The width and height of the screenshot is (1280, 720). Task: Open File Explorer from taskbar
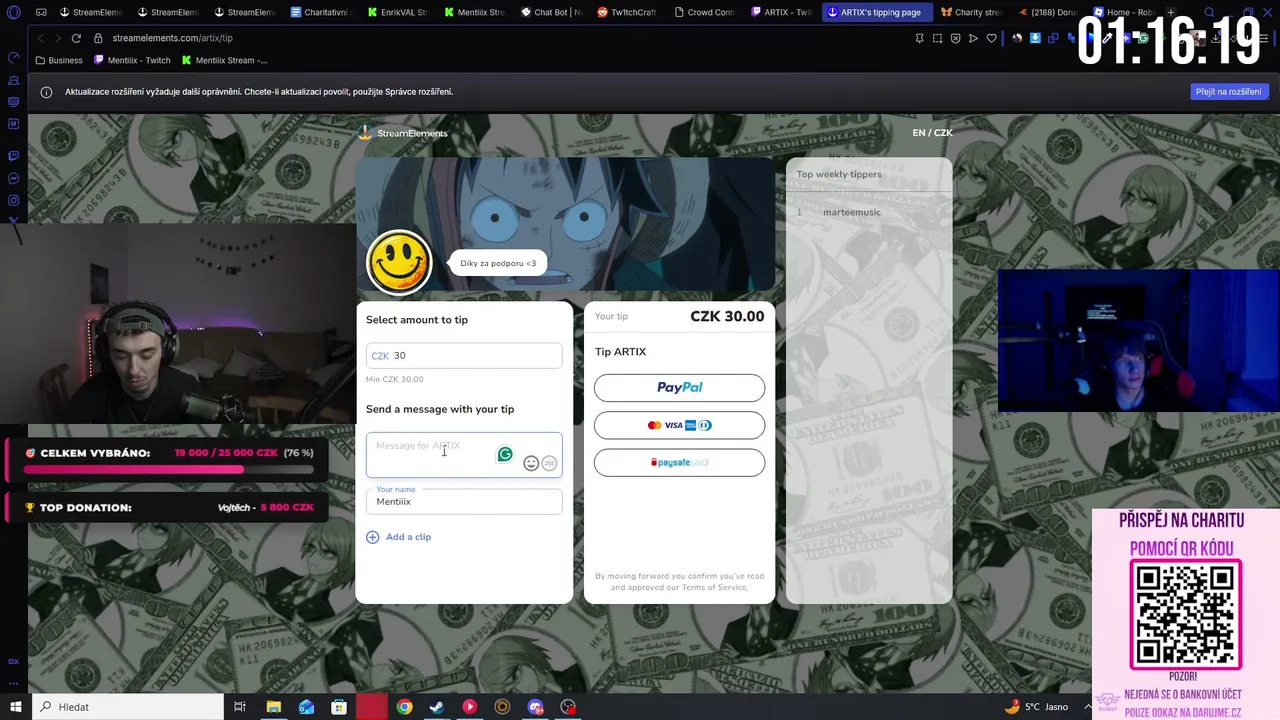tap(273, 707)
